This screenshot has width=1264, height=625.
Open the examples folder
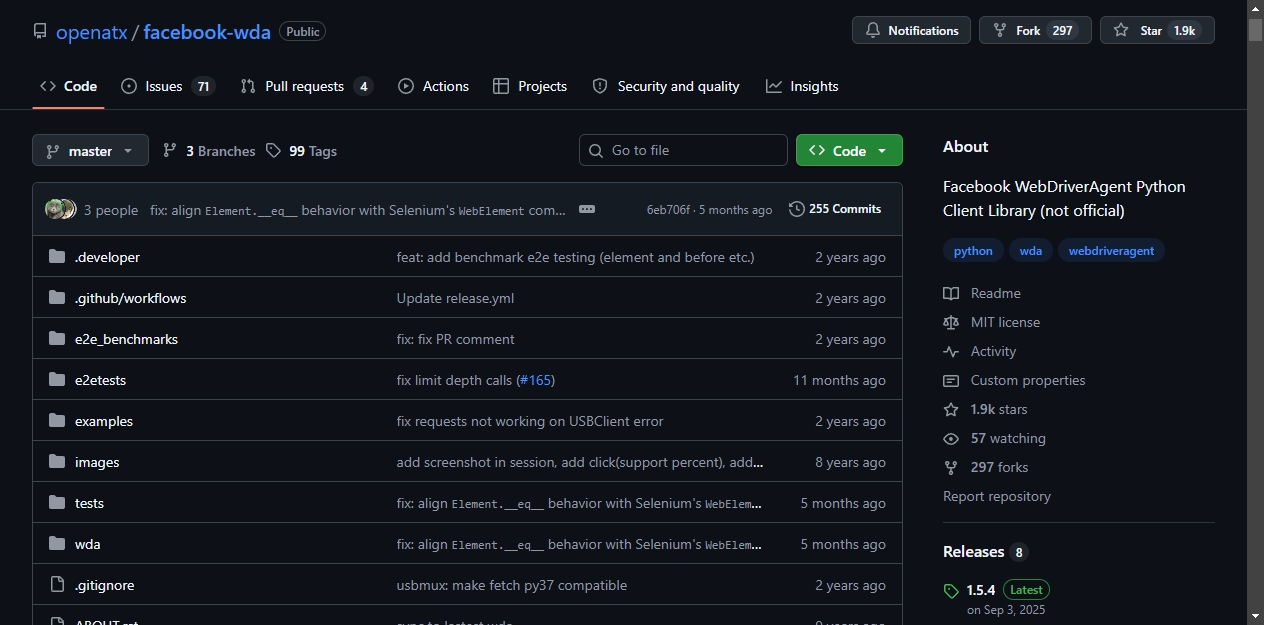click(104, 421)
